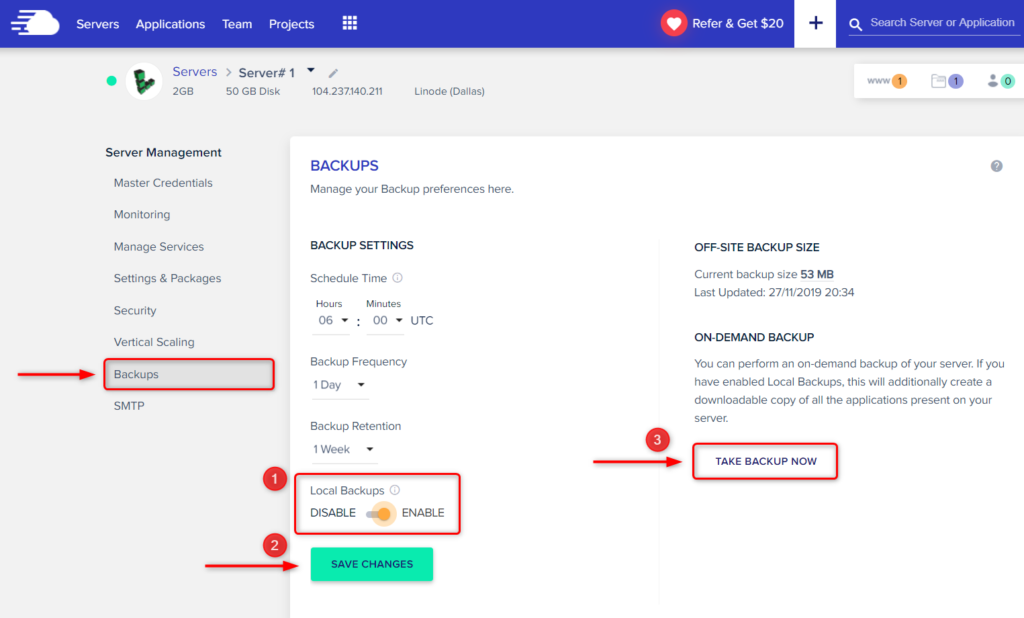Open the apps grid icon in the navbar
The height and width of the screenshot is (618, 1024).
(349, 23)
